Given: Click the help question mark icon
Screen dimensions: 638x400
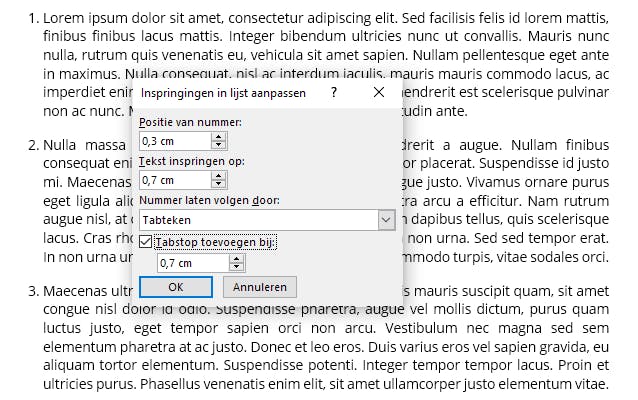Looking at the screenshot, I should 334,92.
